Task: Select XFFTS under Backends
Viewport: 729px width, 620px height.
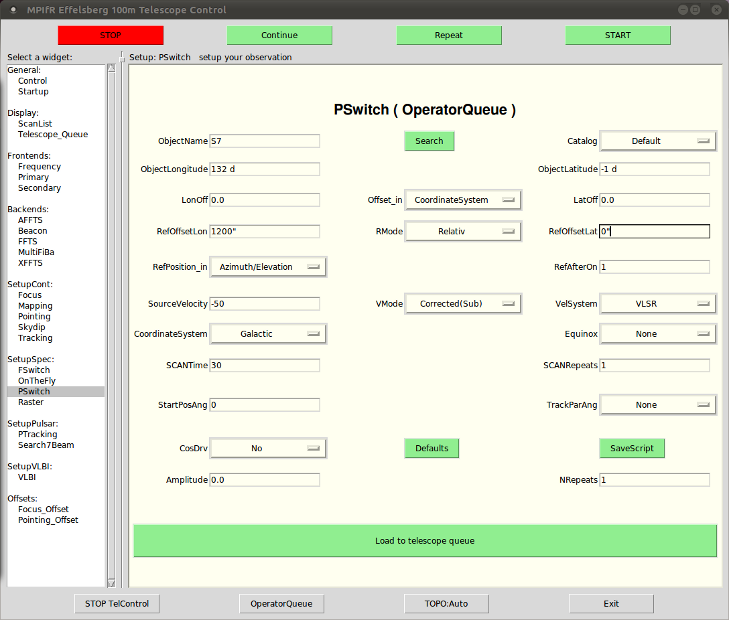Action: [x=30, y=263]
